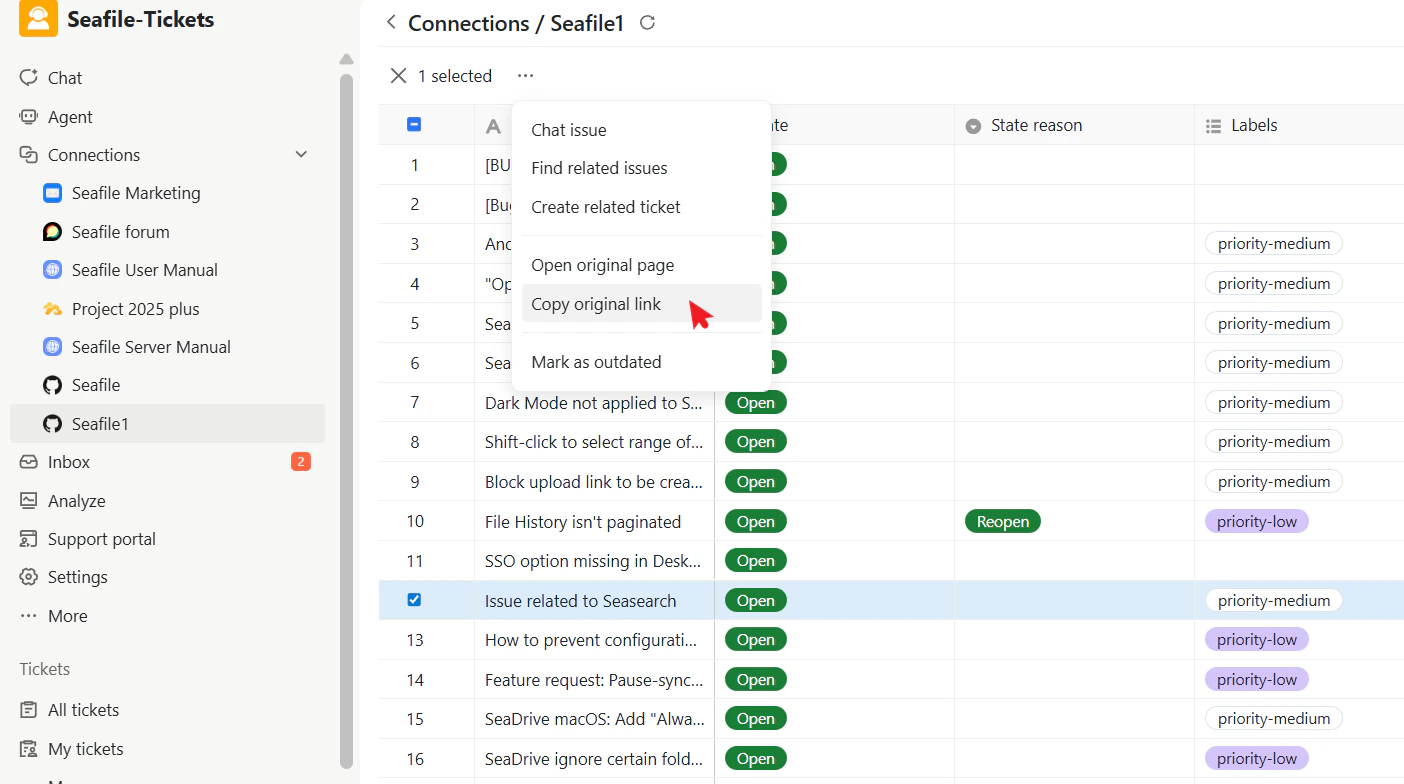Screen dimensions: 1404x784
Task: Click the State reason column header
Action: click(x=1074, y=125)
